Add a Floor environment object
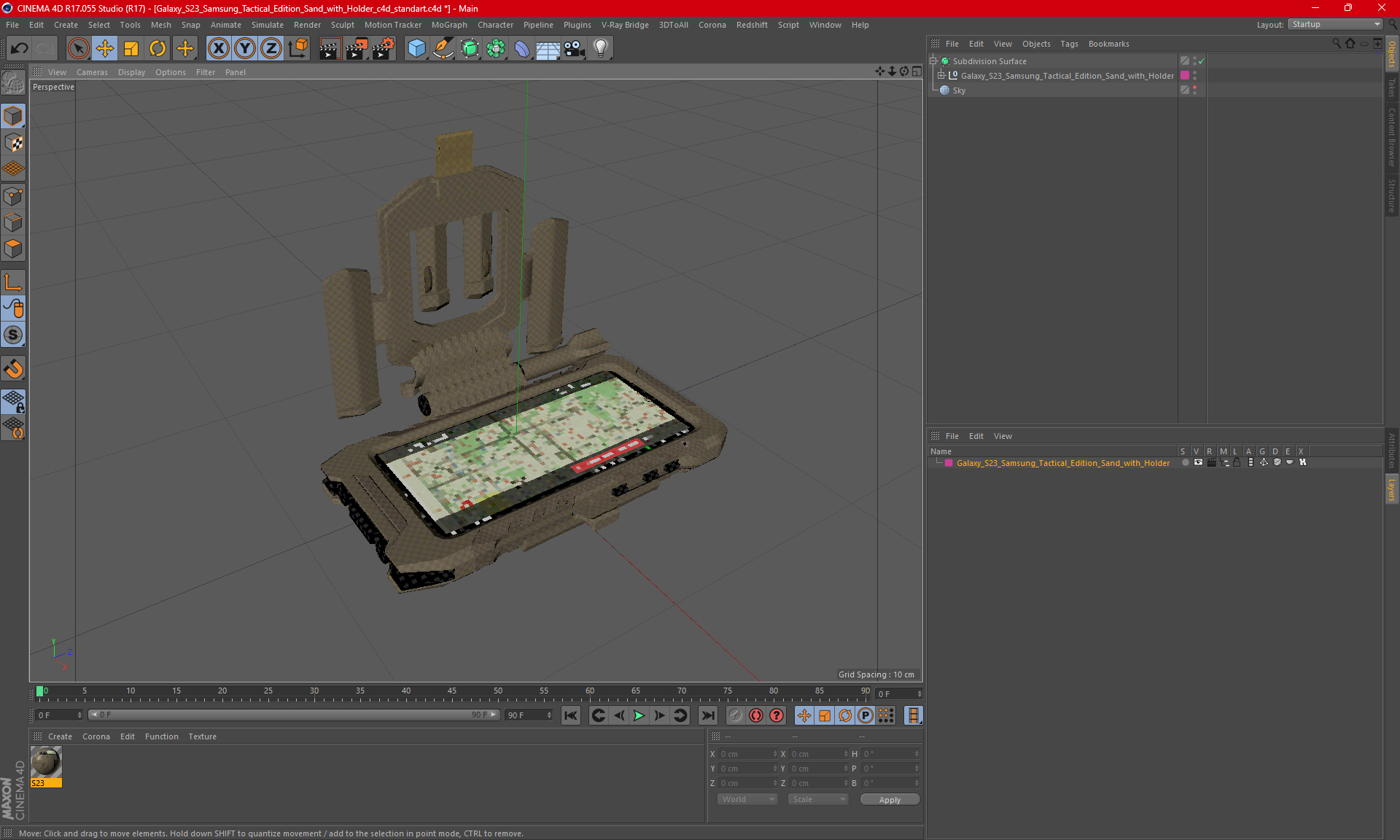1400x840 pixels. [548, 48]
